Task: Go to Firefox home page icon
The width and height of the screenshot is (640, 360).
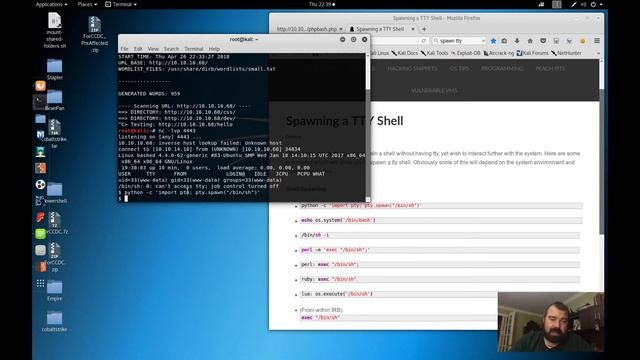Action: click(x=530, y=41)
